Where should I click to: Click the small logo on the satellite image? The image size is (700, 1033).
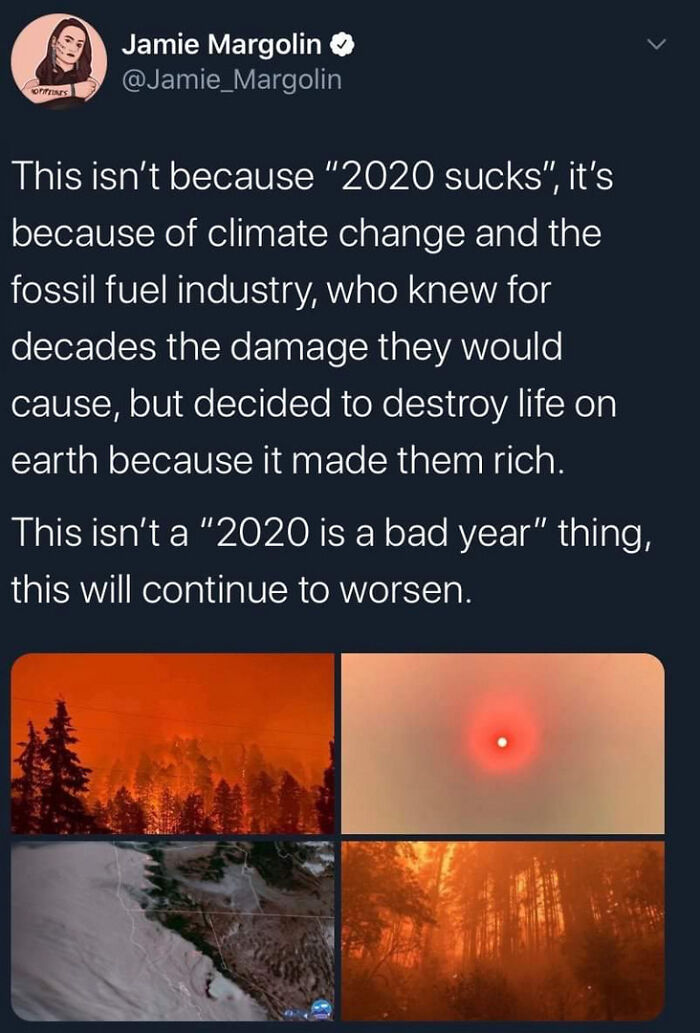click(320, 1008)
